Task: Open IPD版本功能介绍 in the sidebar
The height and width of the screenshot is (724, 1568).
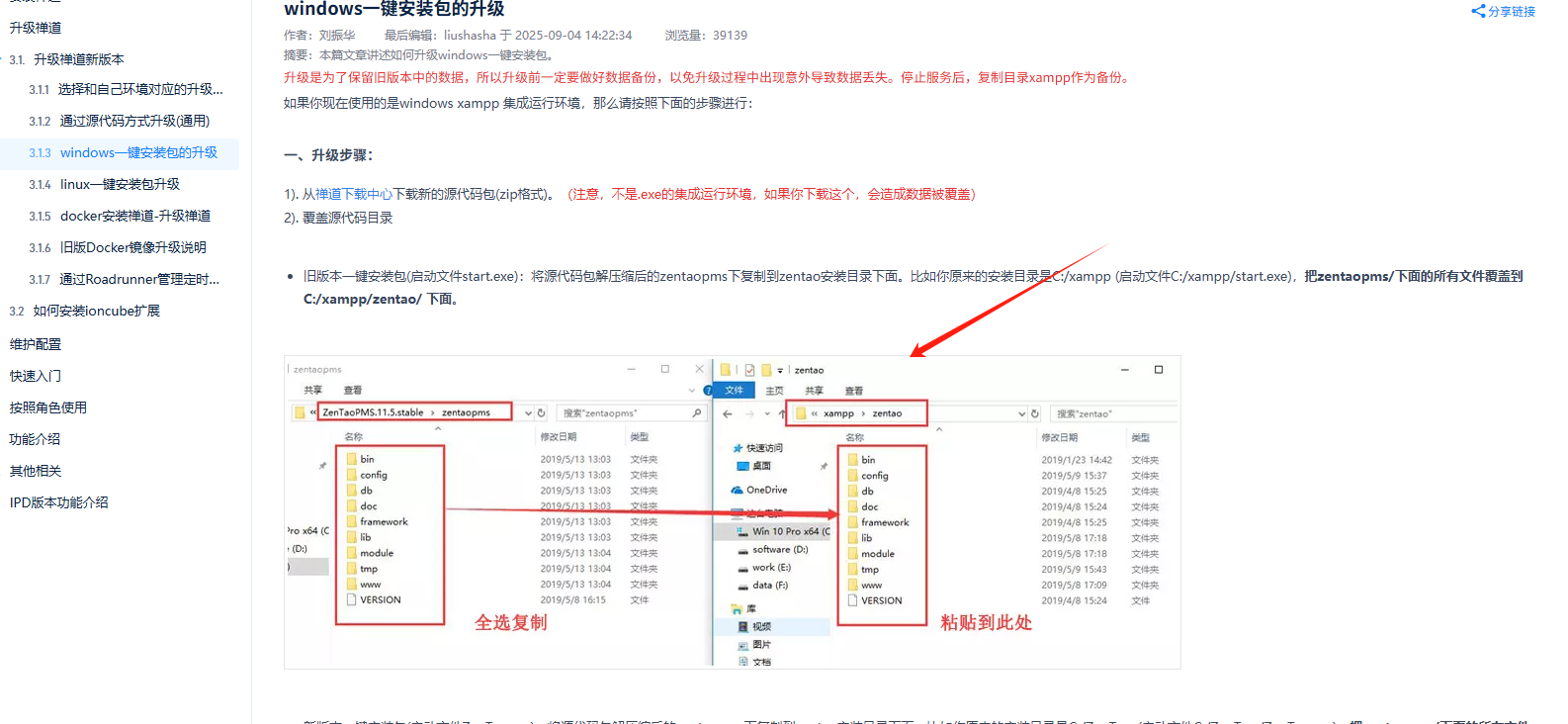Action: click(x=59, y=502)
